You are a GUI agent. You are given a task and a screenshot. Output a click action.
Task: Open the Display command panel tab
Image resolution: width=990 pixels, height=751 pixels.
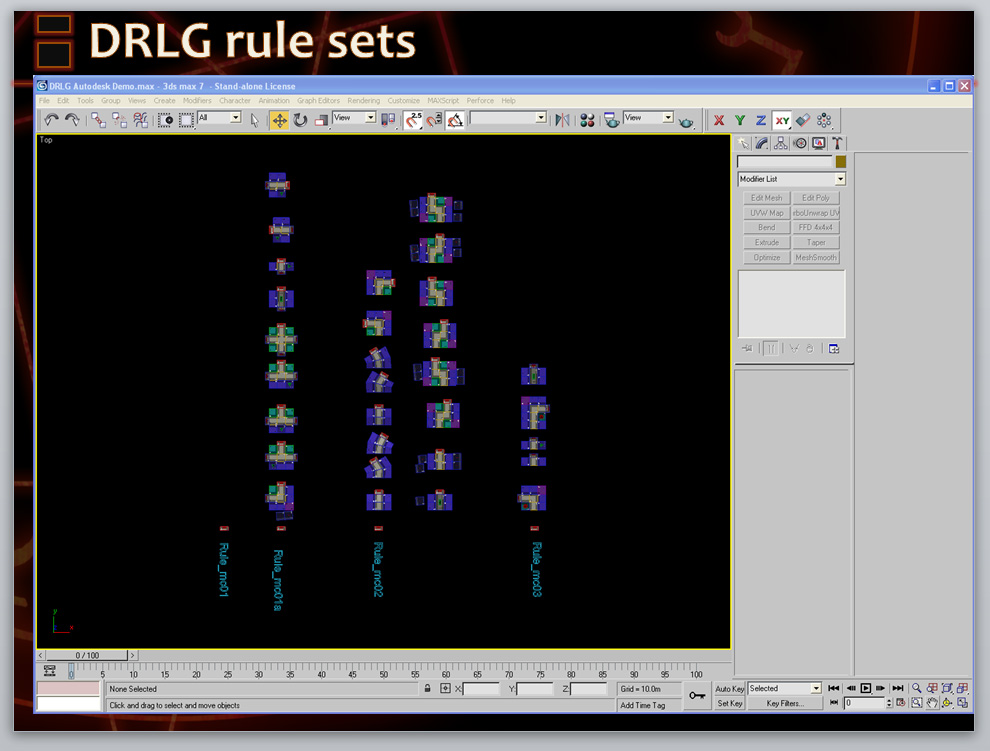point(819,144)
